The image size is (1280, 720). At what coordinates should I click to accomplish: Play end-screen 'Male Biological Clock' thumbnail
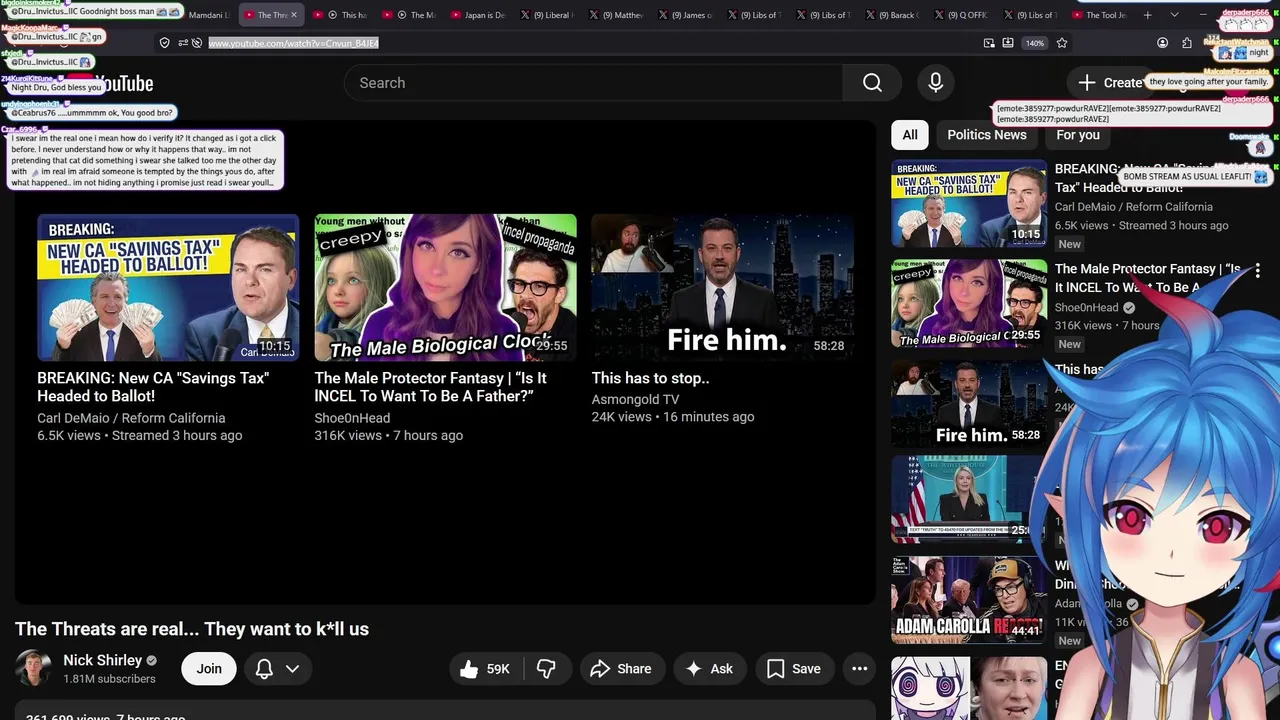445,287
